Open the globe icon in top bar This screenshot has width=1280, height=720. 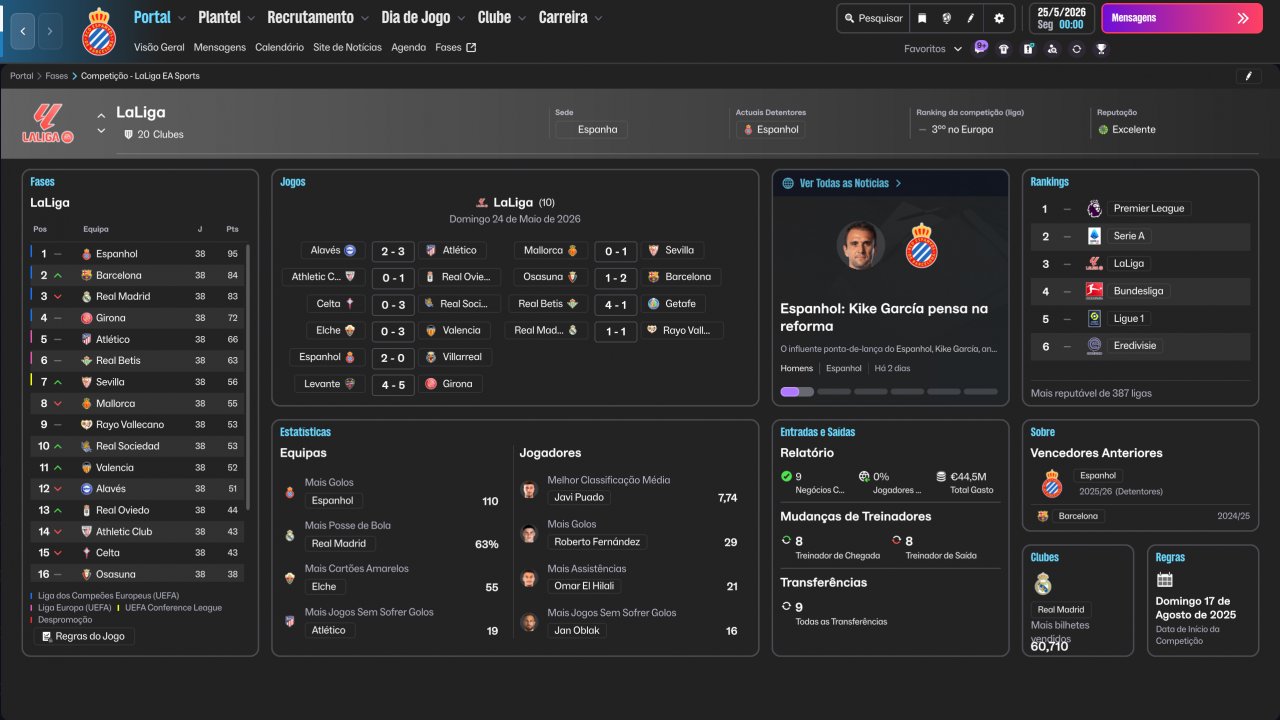click(946, 18)
